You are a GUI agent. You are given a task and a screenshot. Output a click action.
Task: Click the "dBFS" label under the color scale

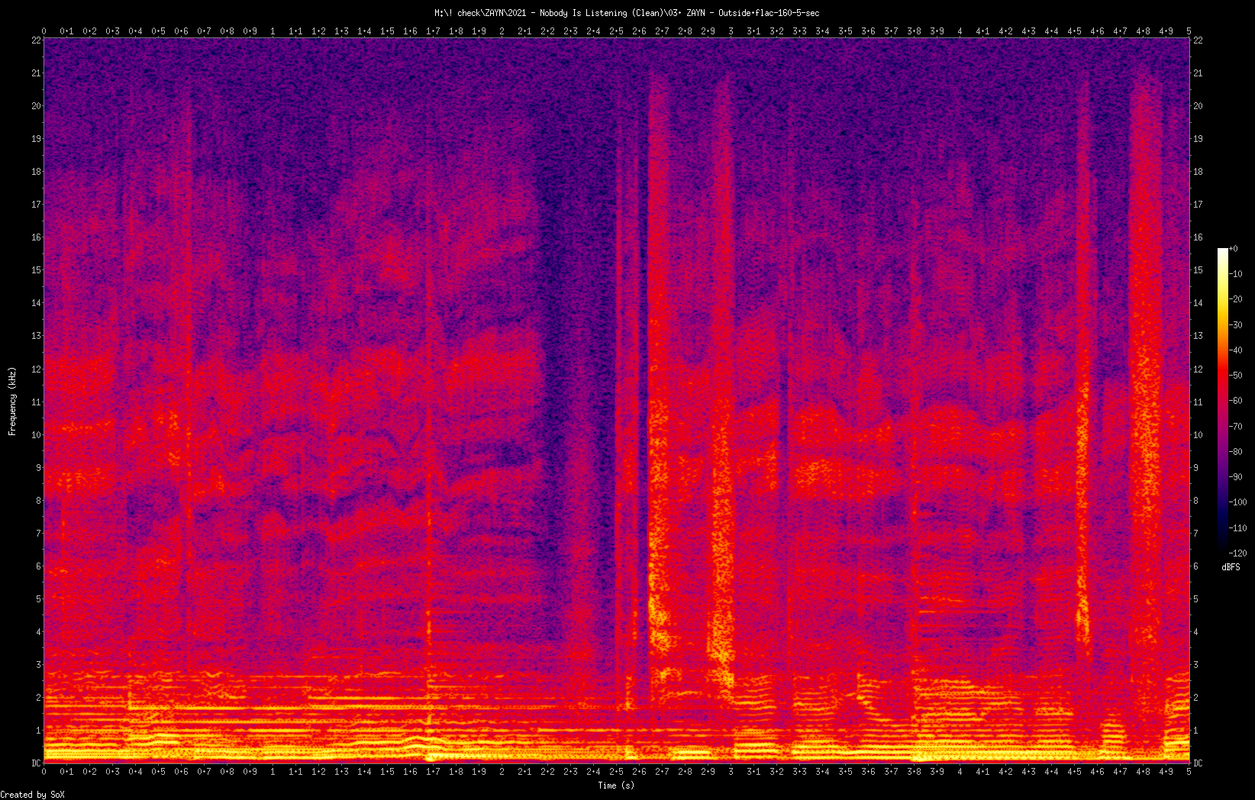click(1231, 568)
